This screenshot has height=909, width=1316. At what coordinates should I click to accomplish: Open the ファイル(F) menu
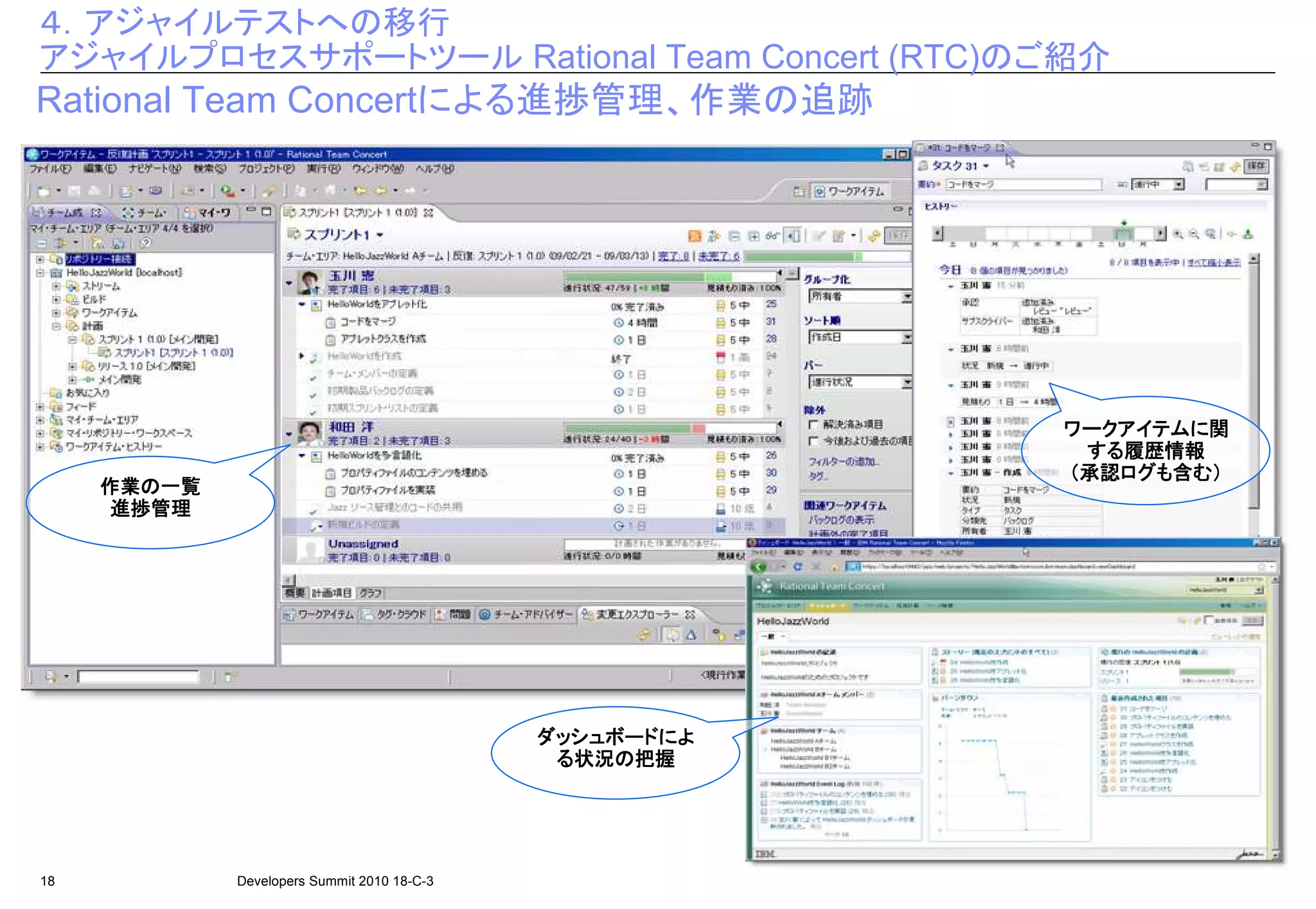click(50, 169)
